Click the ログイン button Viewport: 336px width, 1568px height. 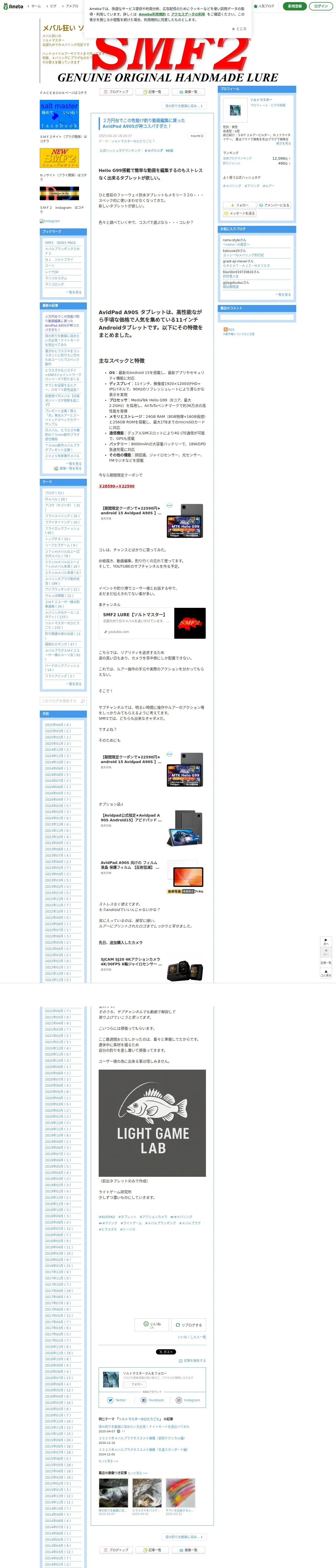coord(321,6)
